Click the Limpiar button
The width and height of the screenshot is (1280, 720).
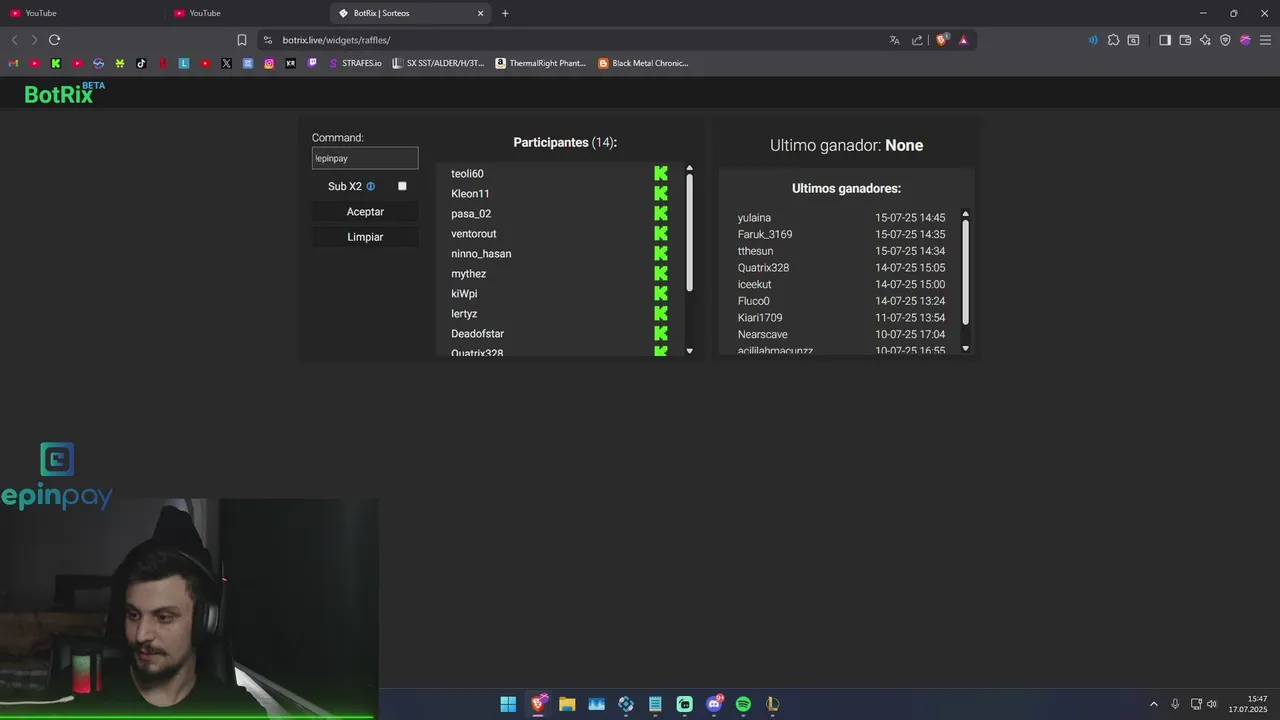365,237
